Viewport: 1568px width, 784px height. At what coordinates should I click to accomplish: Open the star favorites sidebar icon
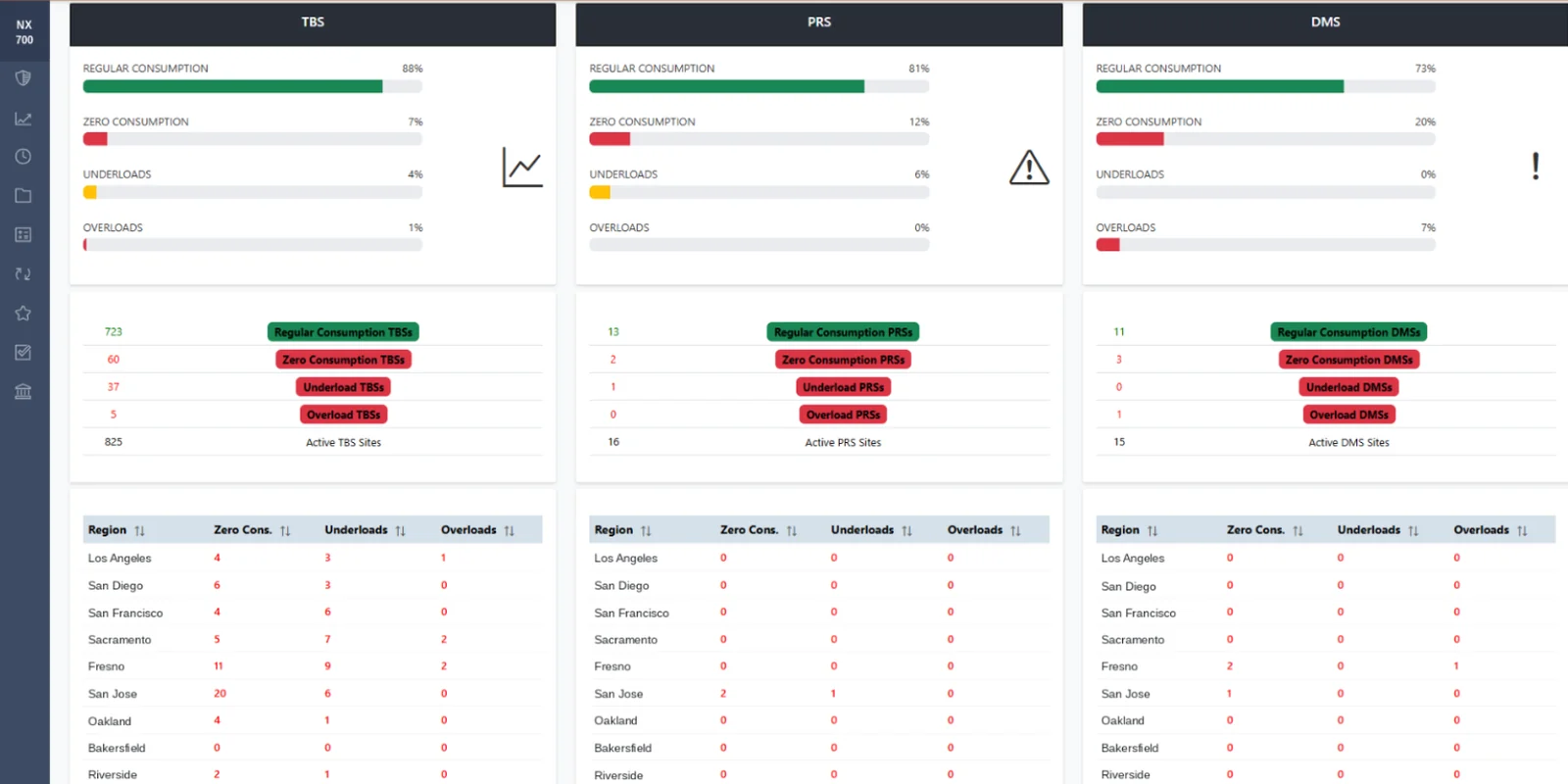pos(24,314)
